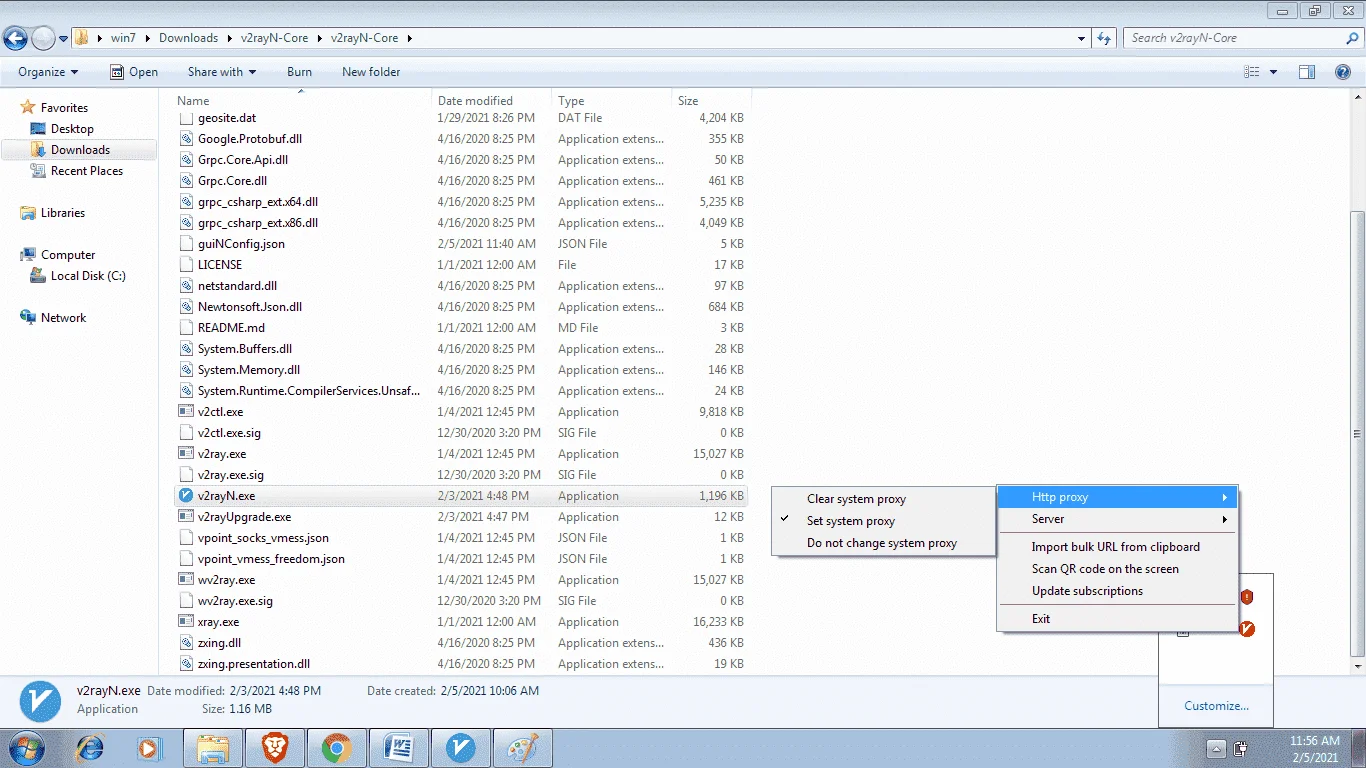Screen dimensions: 1366x768
Task: Open Downloads in the Favorites list
Action: click(x=79, y=150)
